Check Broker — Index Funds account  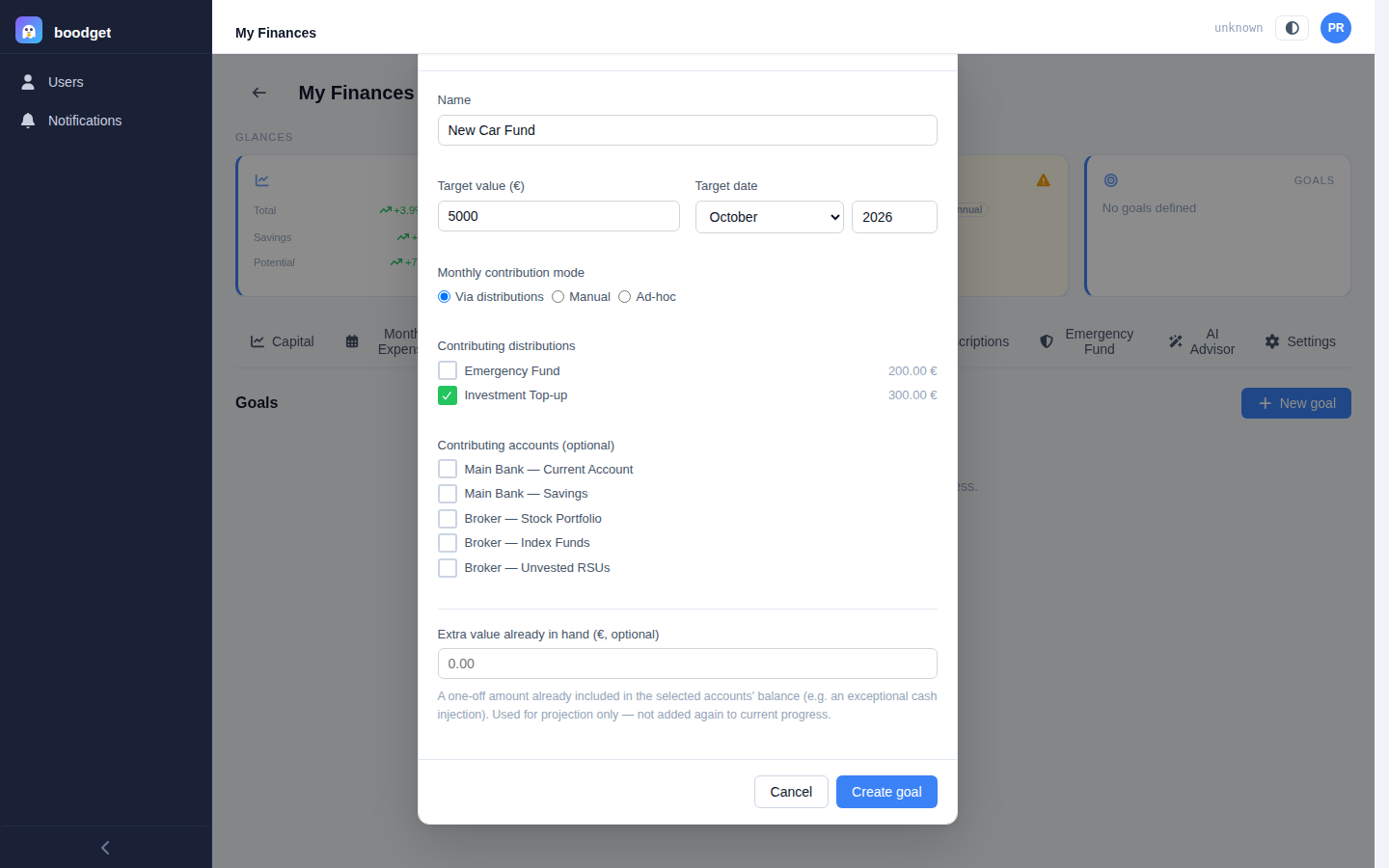coord(448,543)
